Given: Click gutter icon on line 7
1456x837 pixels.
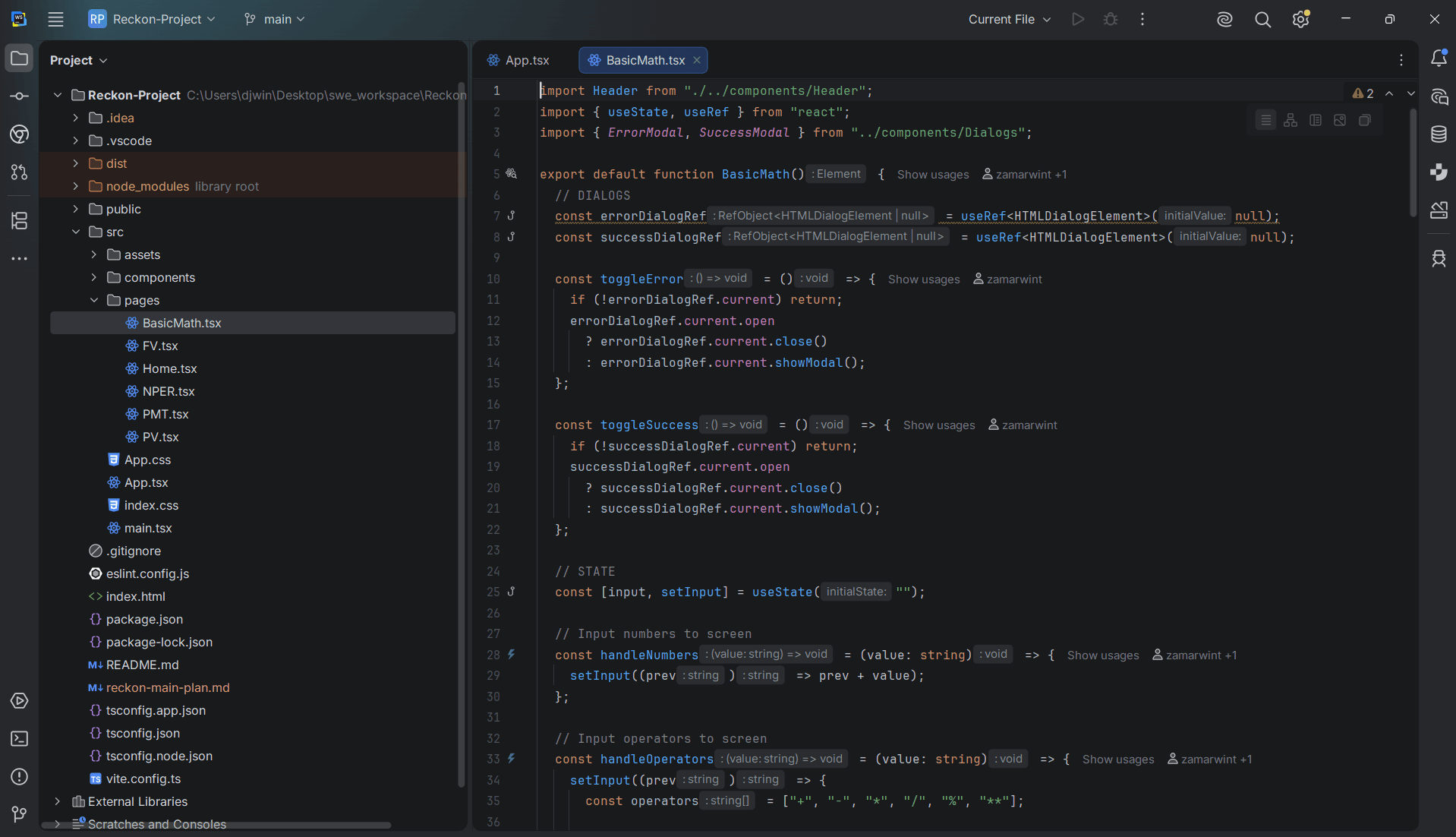Looking at the screenshot, I should [512, 216].
